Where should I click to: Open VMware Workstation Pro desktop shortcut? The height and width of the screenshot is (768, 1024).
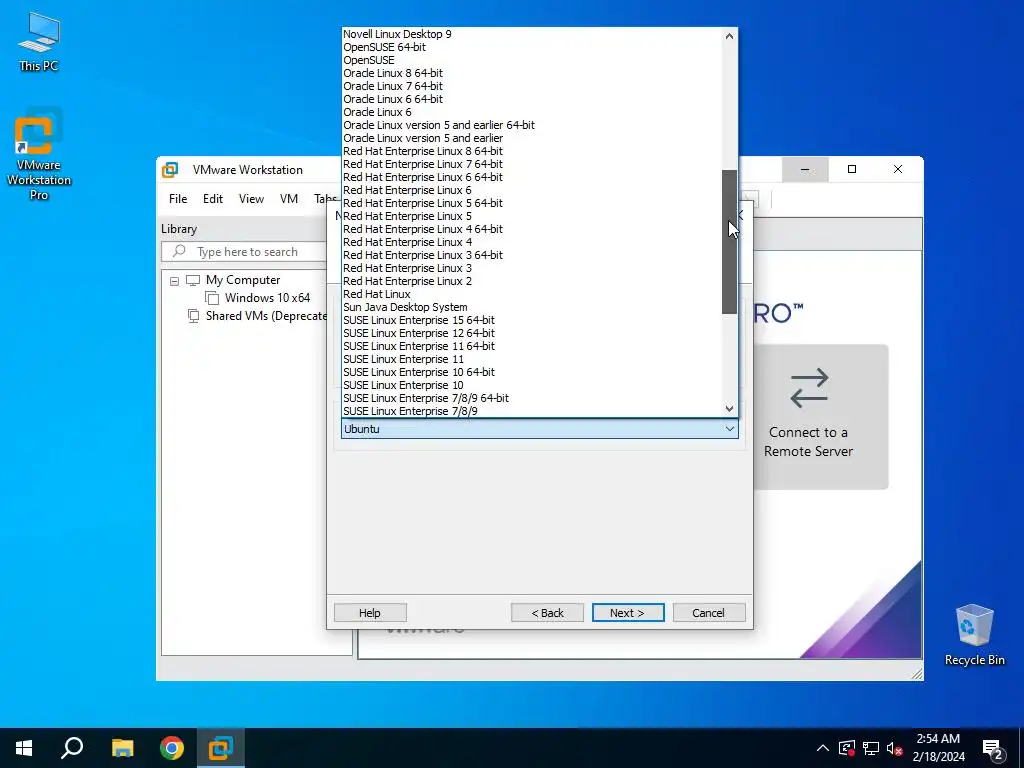click(x=39, y=154)
